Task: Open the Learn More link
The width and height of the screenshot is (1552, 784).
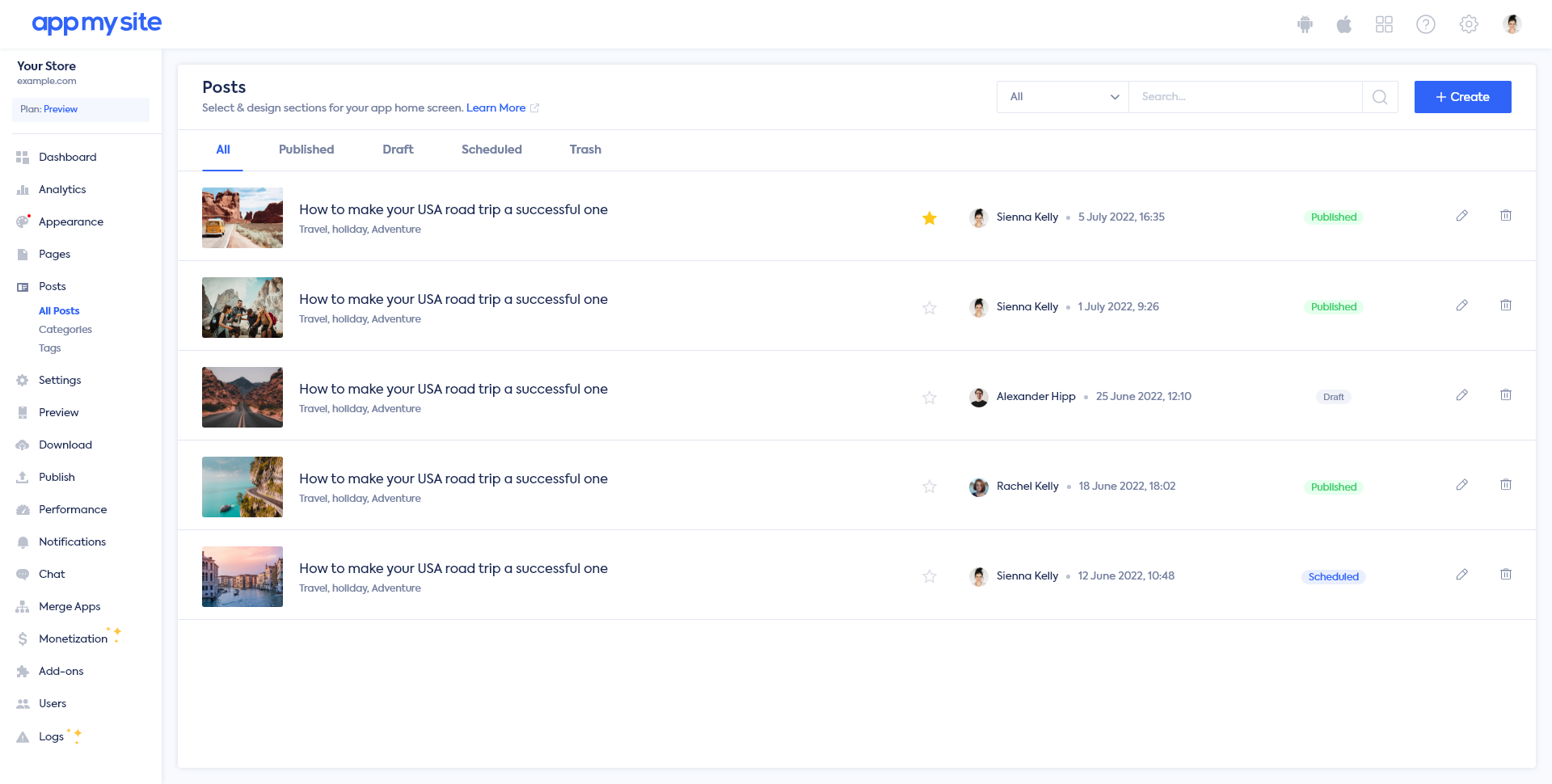Action: (496, 107)
